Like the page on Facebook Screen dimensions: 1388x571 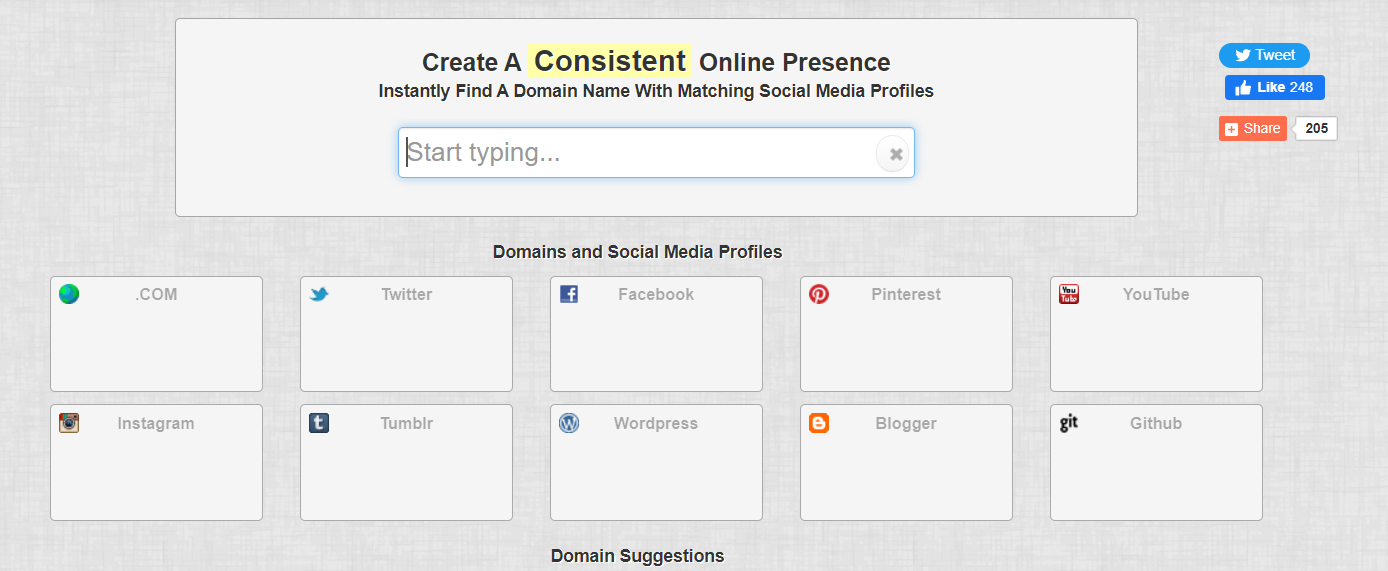click(1275, 87)
